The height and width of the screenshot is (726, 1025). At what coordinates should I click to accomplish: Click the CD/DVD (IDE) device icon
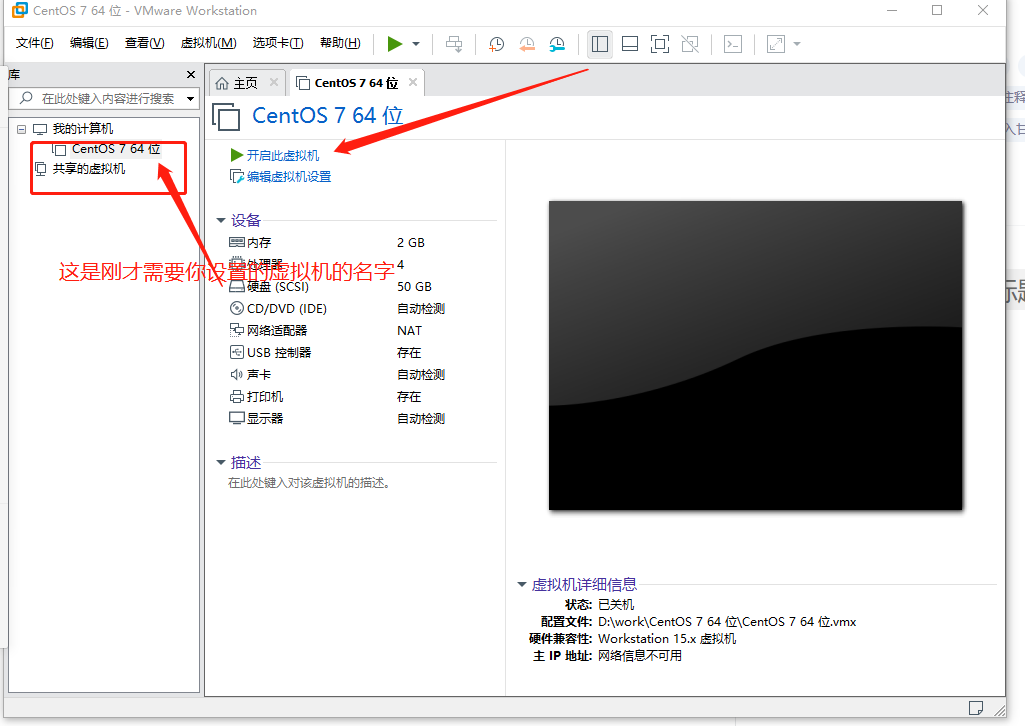click(x=237, y=308)
